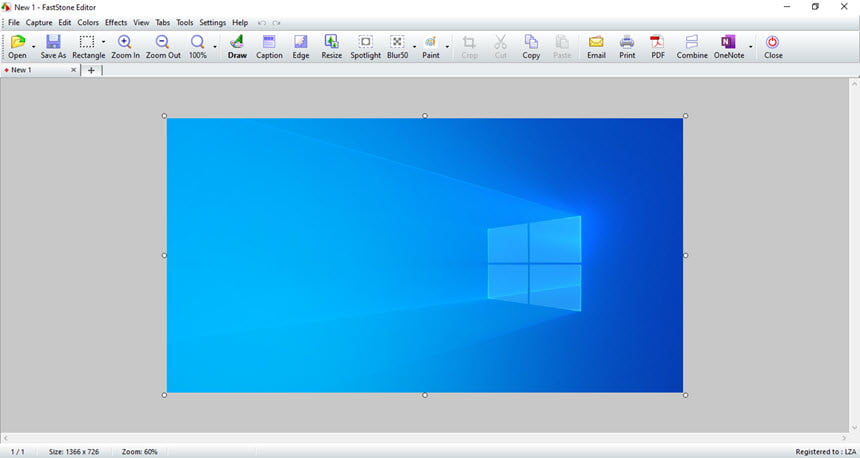Click the 1 / 1 page indicator

pyautogui.click(x=18, y=452)
